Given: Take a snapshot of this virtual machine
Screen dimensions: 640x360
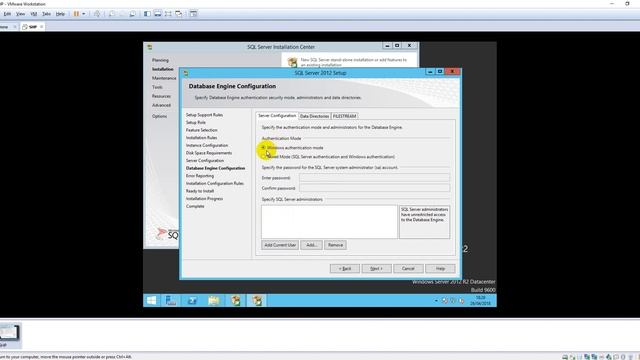Looking at the screenshot, I should pyautogui.click(x=112, y=14).
